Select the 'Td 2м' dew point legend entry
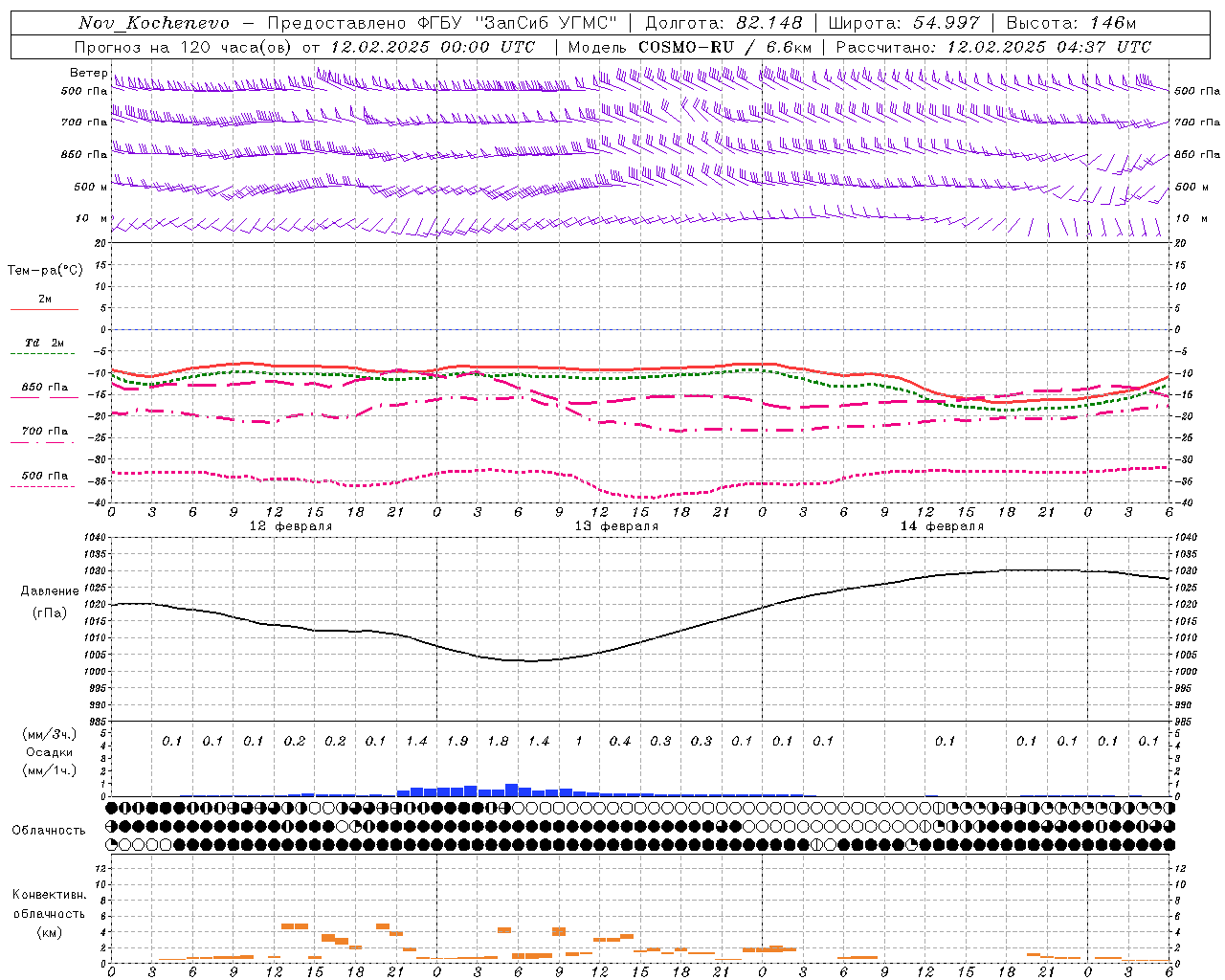 click(45, 343)
